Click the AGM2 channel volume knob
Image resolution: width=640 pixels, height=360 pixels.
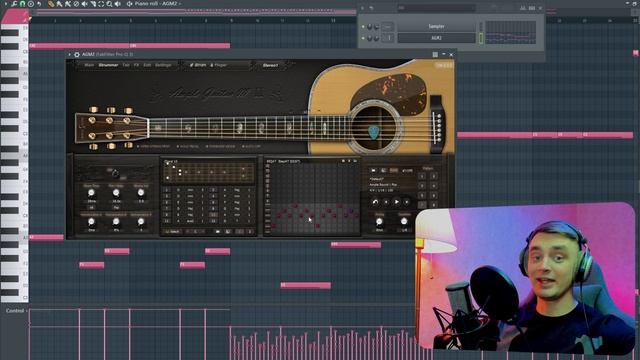[376, 38]
